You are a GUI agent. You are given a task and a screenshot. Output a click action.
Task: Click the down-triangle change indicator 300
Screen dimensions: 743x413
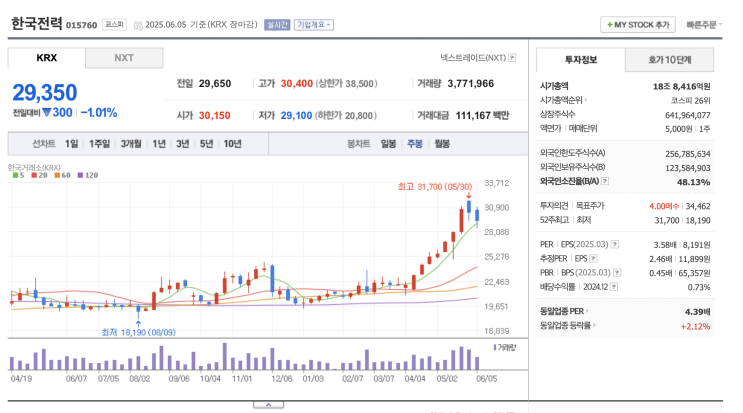57,113
